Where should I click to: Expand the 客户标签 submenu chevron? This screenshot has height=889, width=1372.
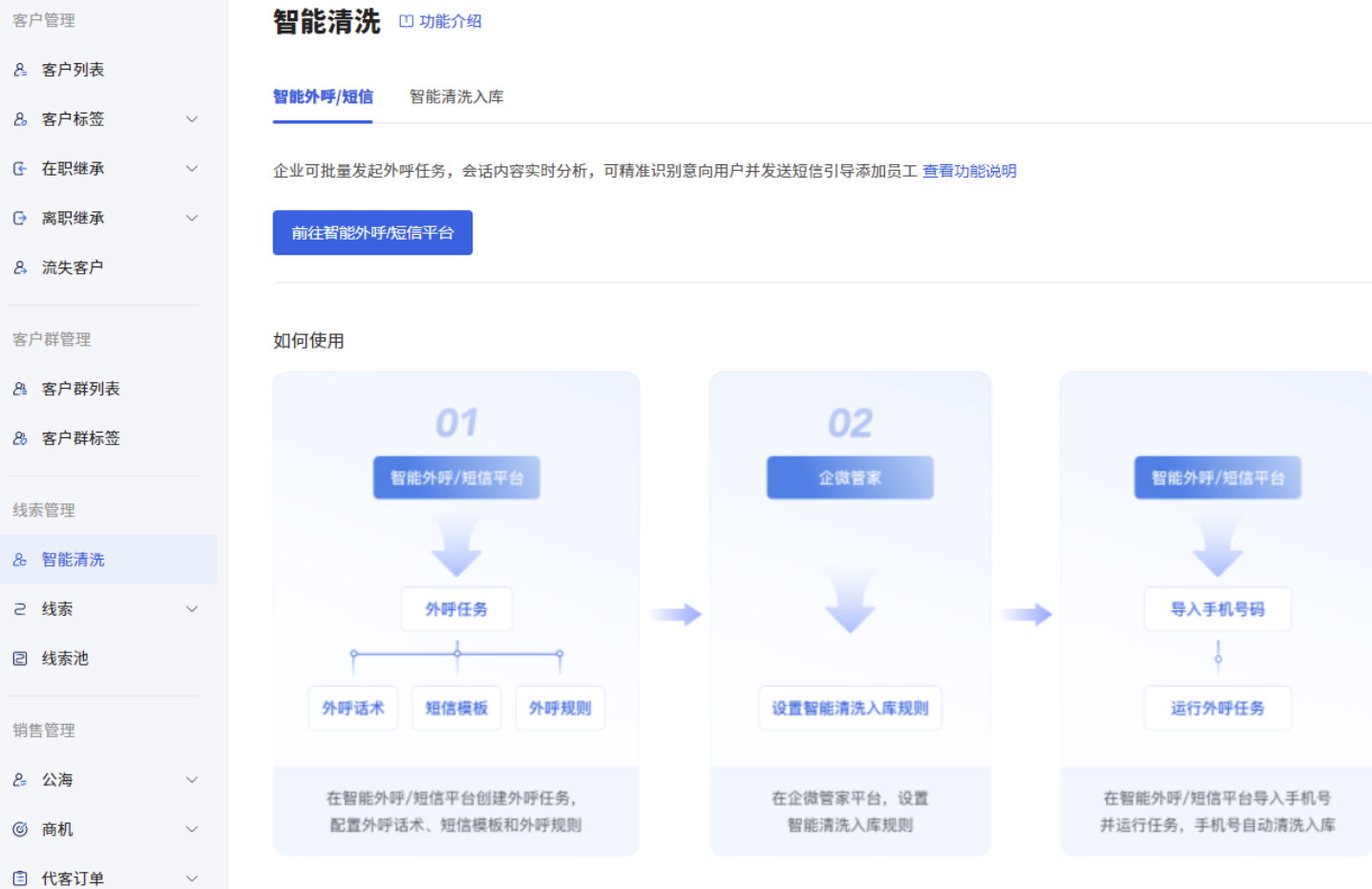tap(192, 119)
